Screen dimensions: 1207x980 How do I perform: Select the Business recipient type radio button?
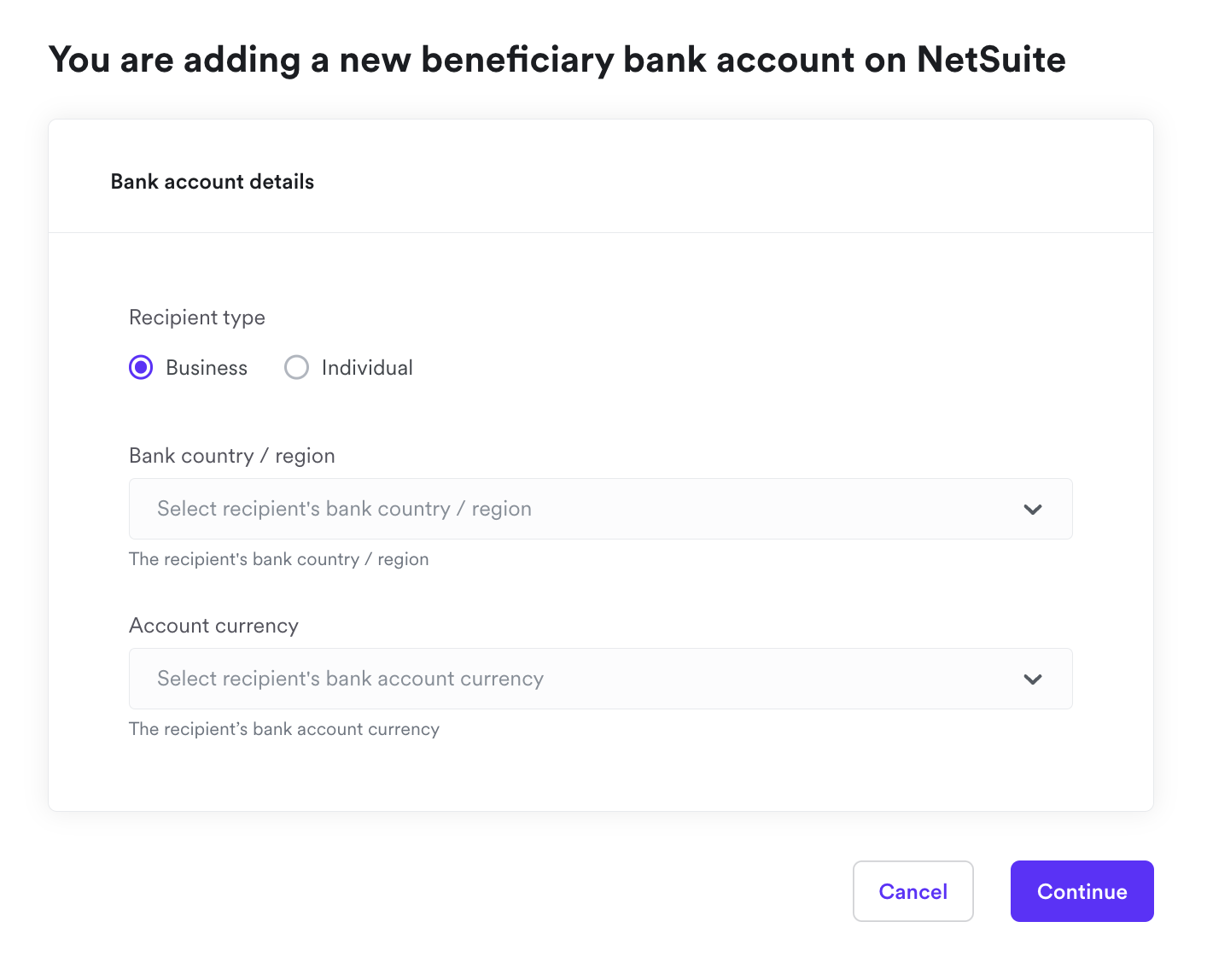[141, 368]
